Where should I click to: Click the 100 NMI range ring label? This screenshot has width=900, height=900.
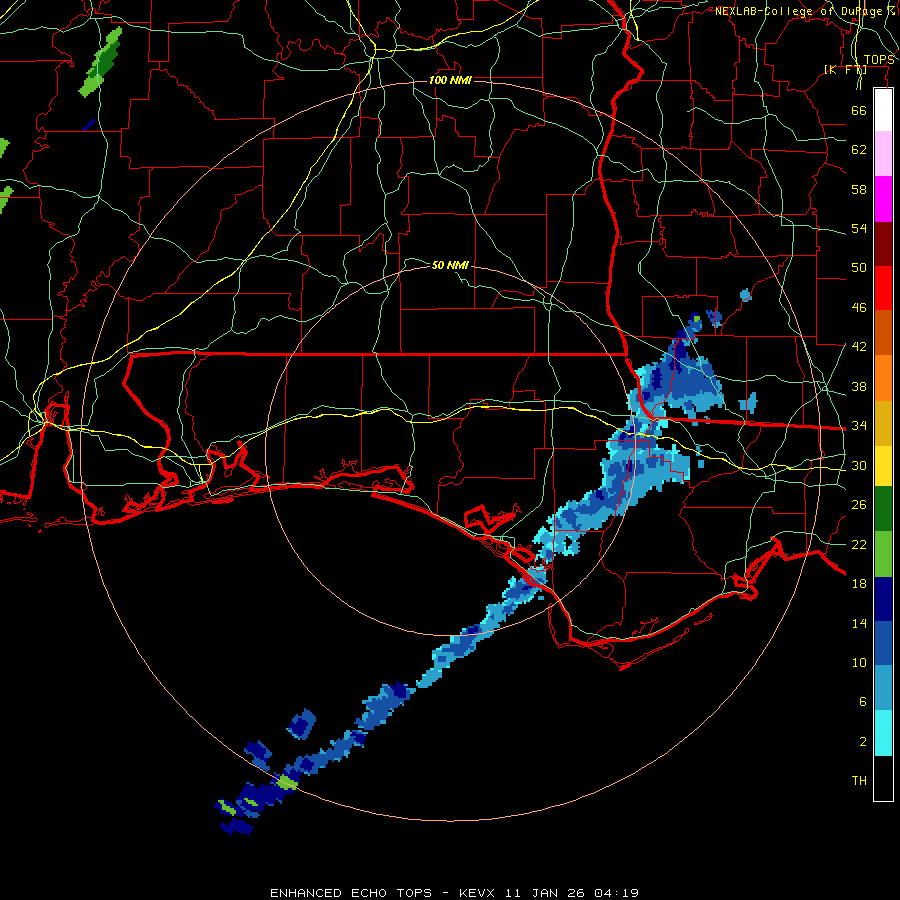pos(451,80)
